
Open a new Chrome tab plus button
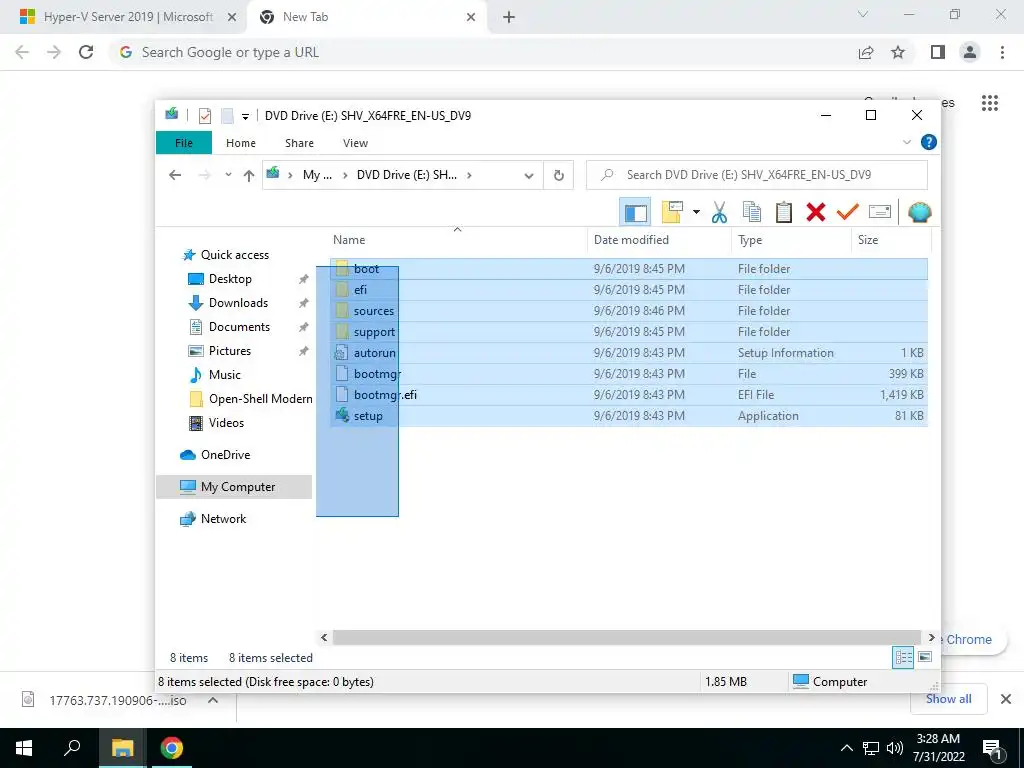pos(509,18)
